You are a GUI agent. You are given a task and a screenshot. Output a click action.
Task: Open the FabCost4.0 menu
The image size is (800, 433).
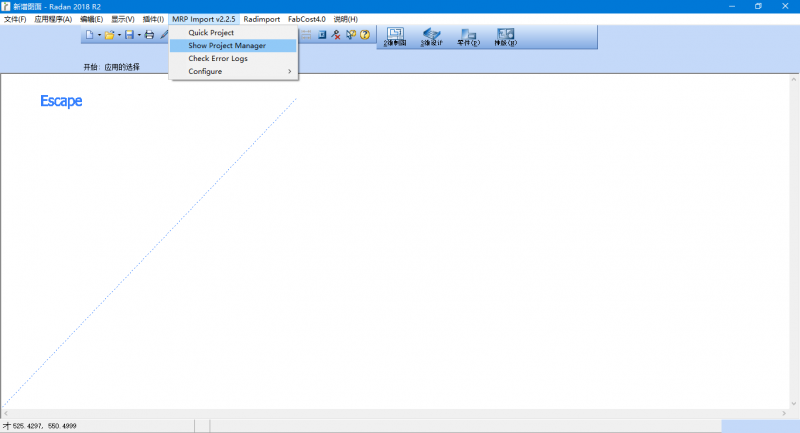[x=307, y=19]
